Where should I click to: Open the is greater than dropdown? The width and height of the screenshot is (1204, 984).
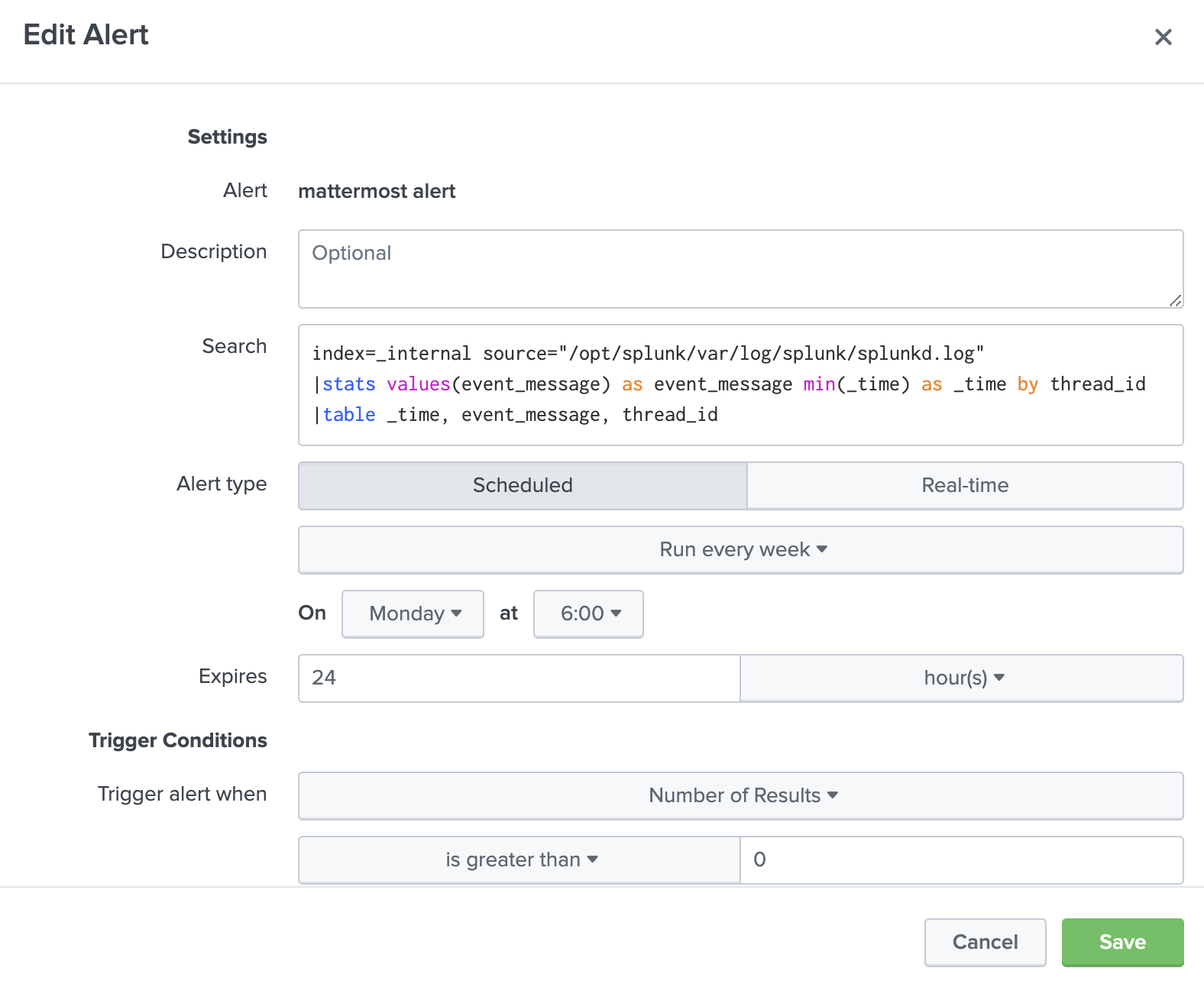tap(519, 859)
